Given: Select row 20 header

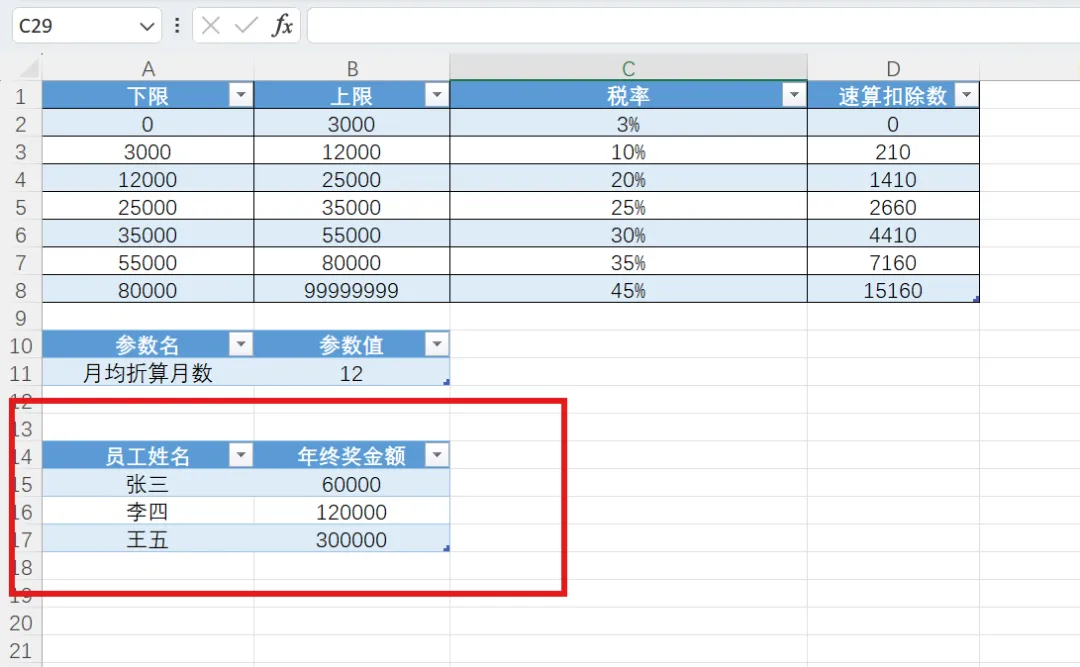Looking at the screenshot, I should [21, 623].
